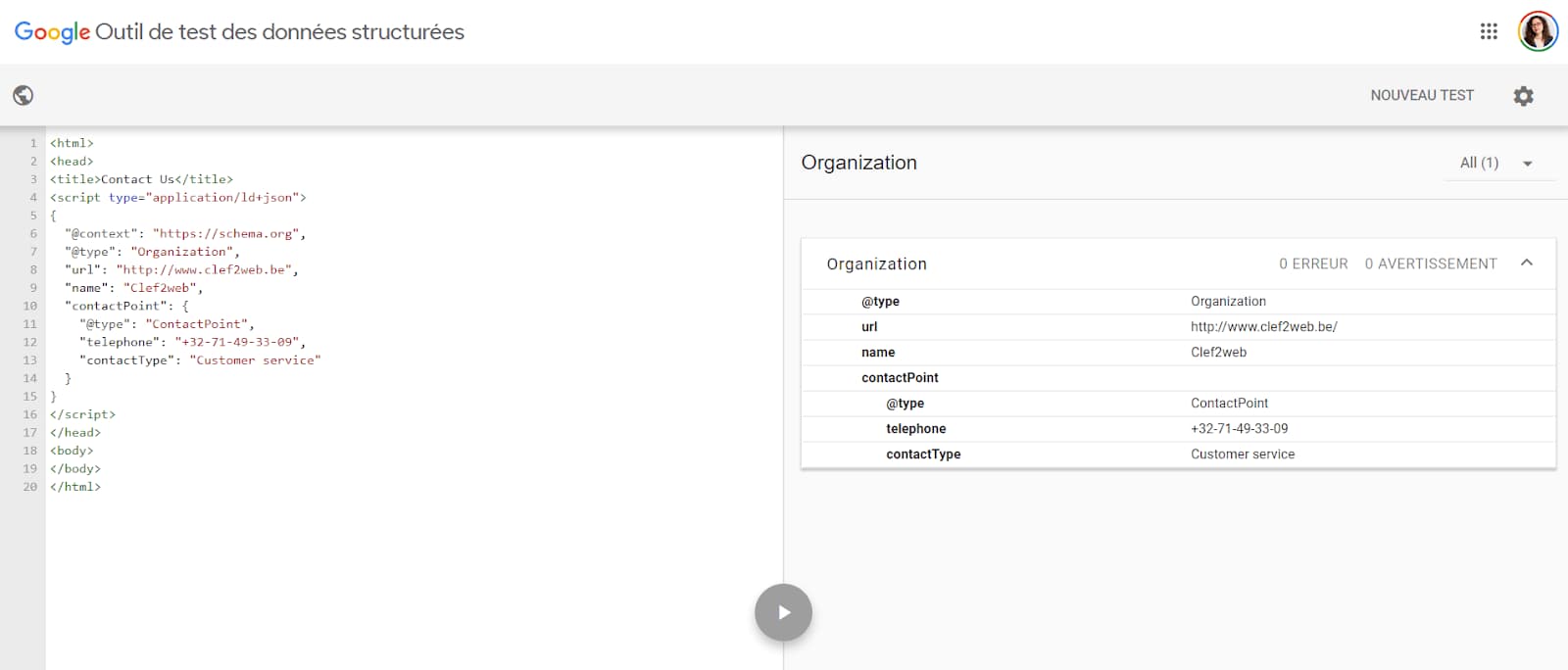Click the dropdown arrow beside All (1)
Viewport: 1568px width, 670px height.
[x=1528, y=164]
